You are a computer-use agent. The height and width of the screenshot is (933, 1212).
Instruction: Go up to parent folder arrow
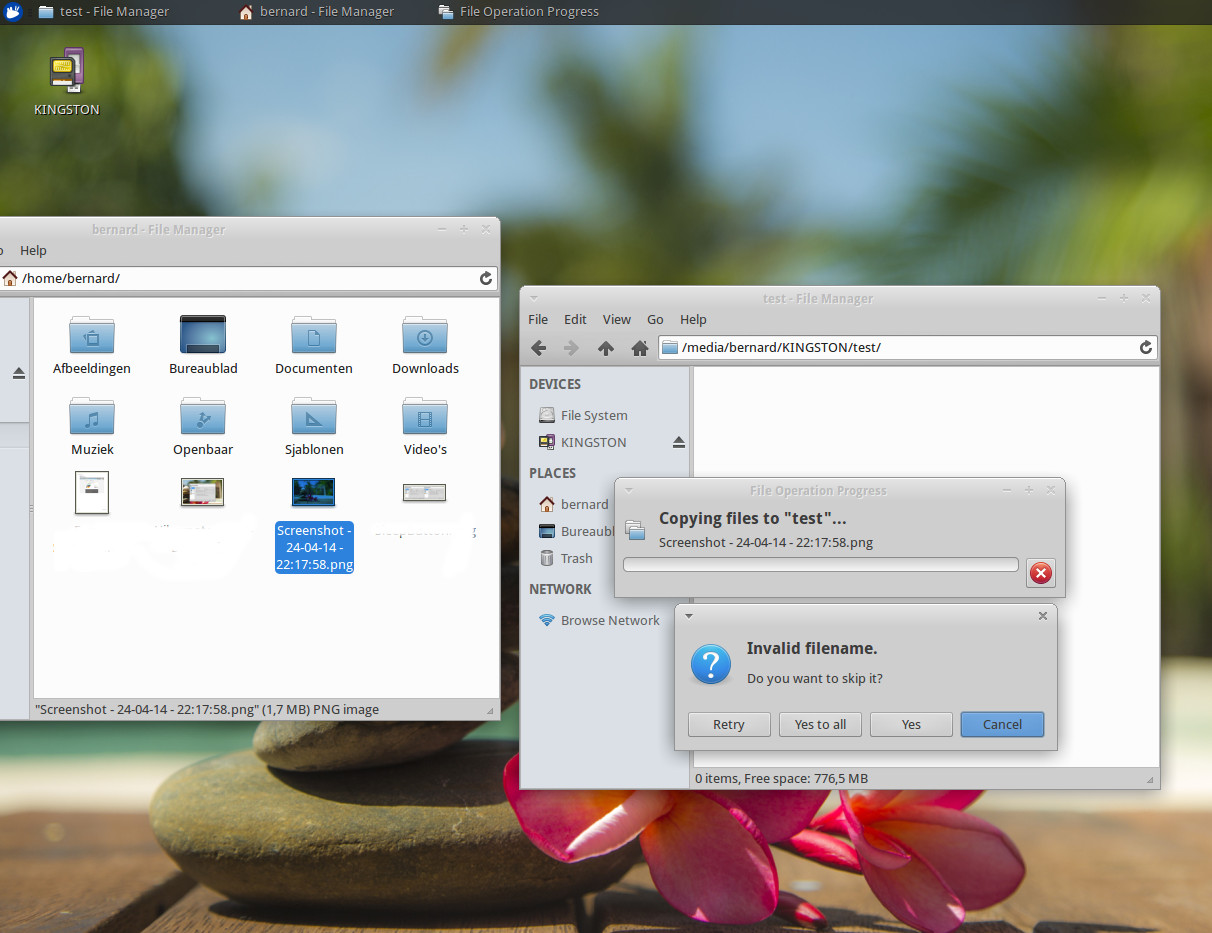[x=606, y=348]
